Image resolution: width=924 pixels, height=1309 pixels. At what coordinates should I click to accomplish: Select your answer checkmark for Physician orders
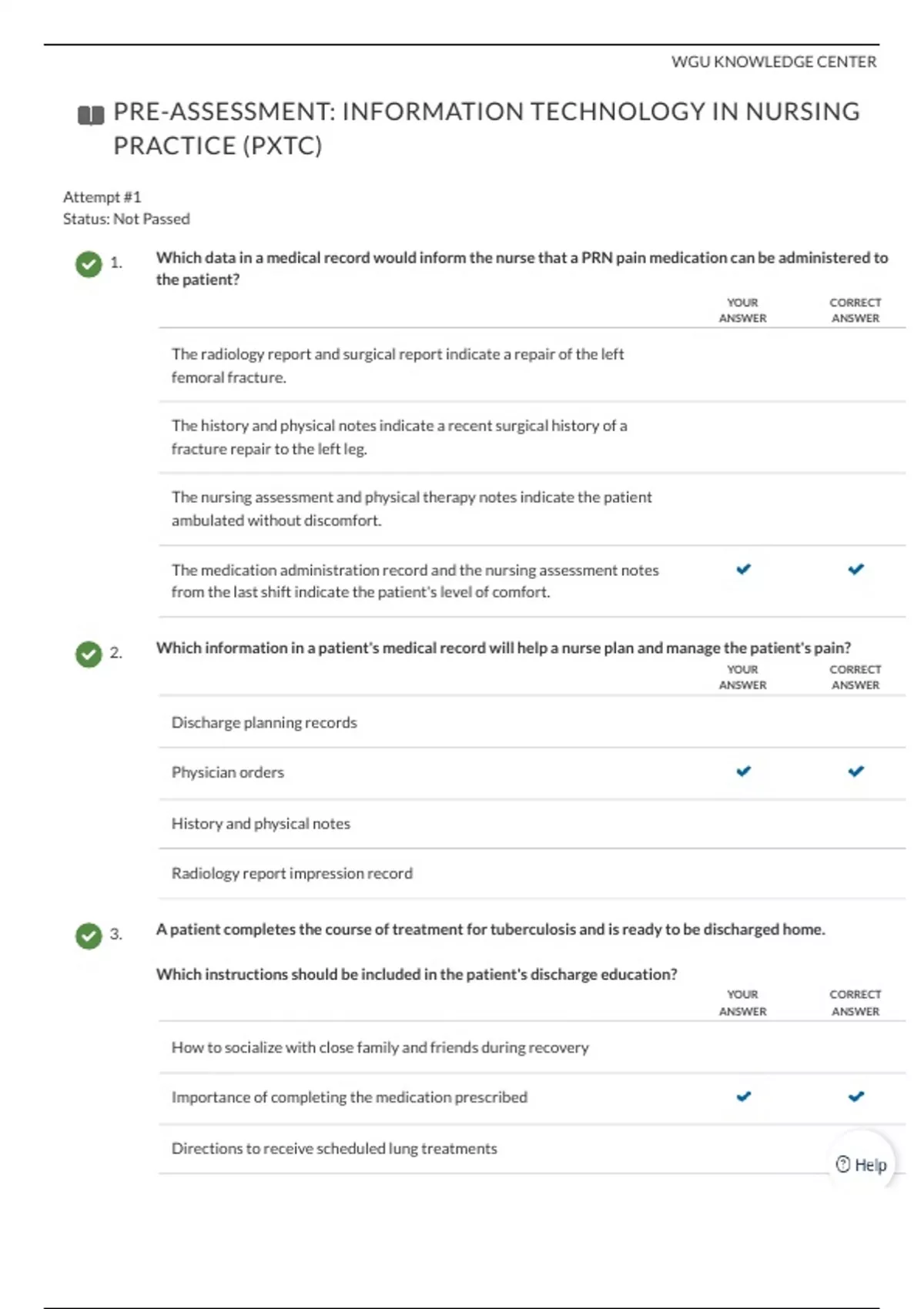pyautogui.click(x=743, y=771)
